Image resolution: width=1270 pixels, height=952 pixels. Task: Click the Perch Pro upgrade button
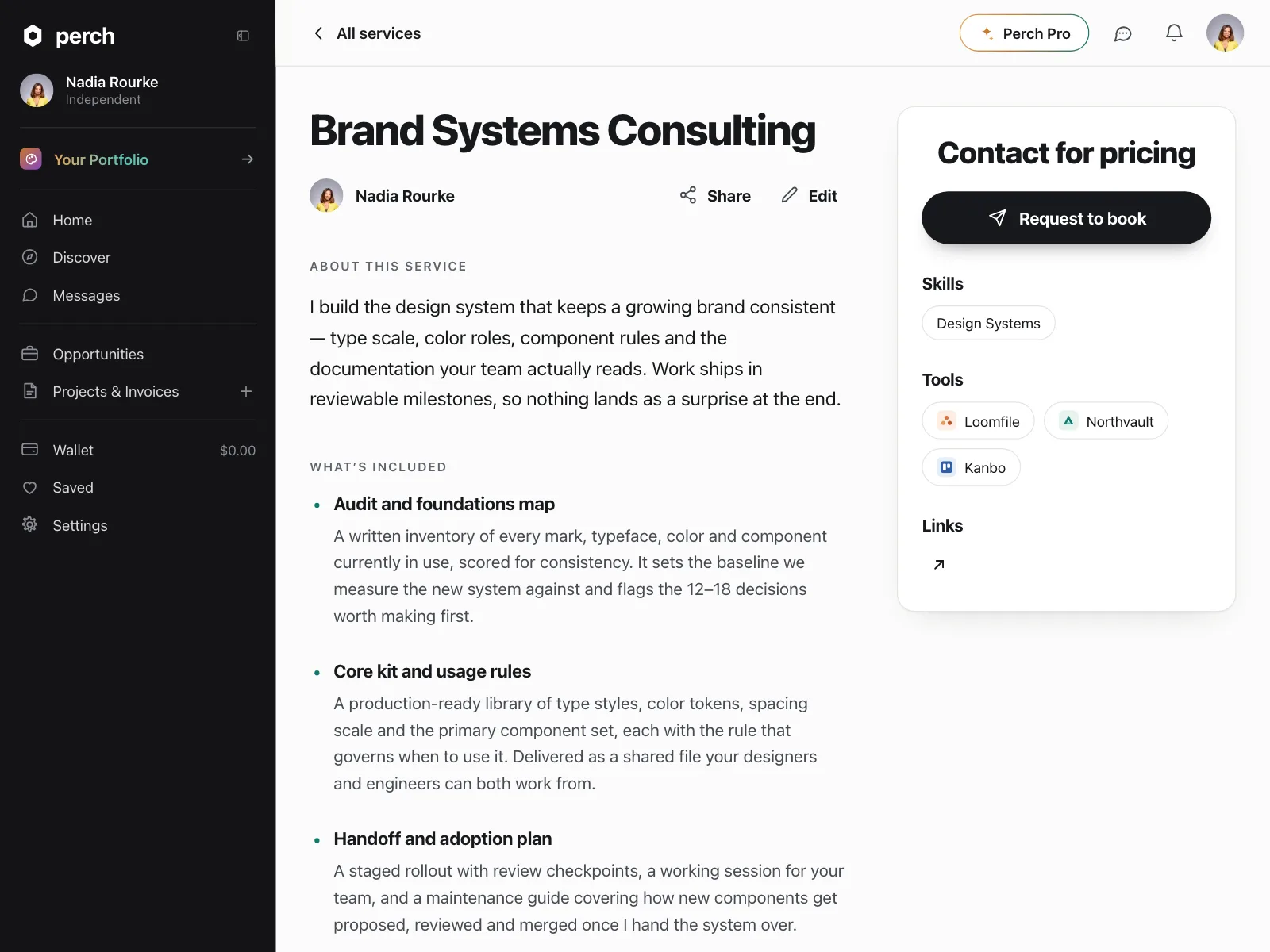click(x=1024, y=33)
